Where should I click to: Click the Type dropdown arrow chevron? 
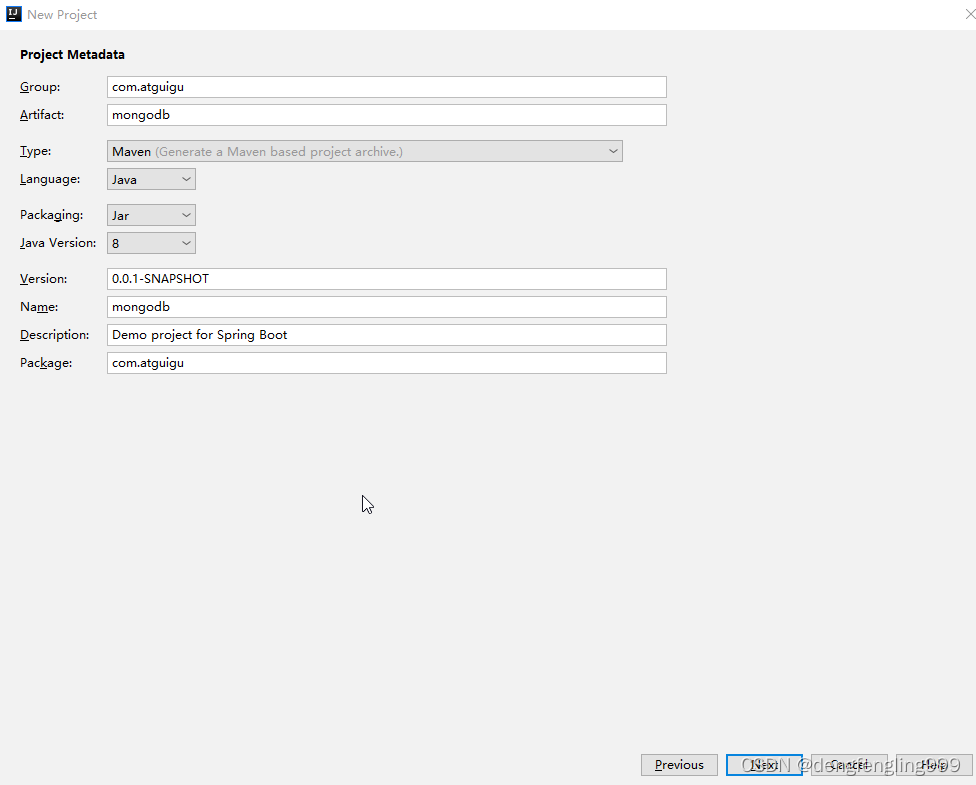(613, 151)
